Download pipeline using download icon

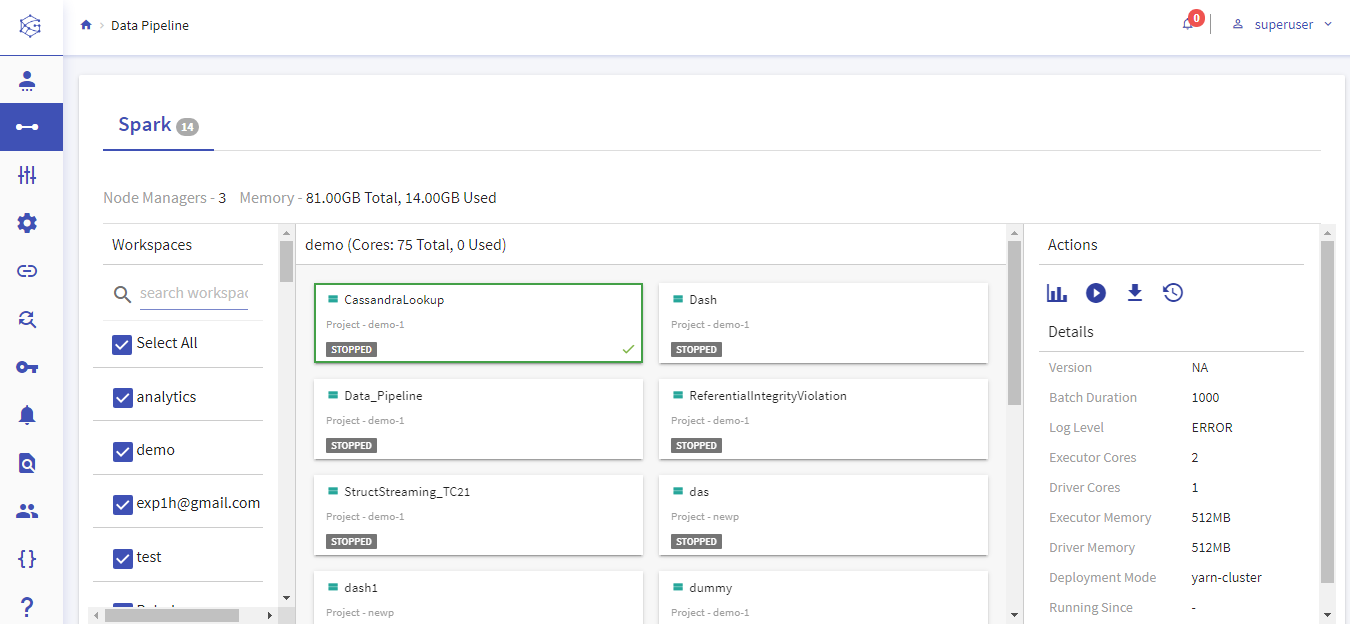pos(1134,293)
